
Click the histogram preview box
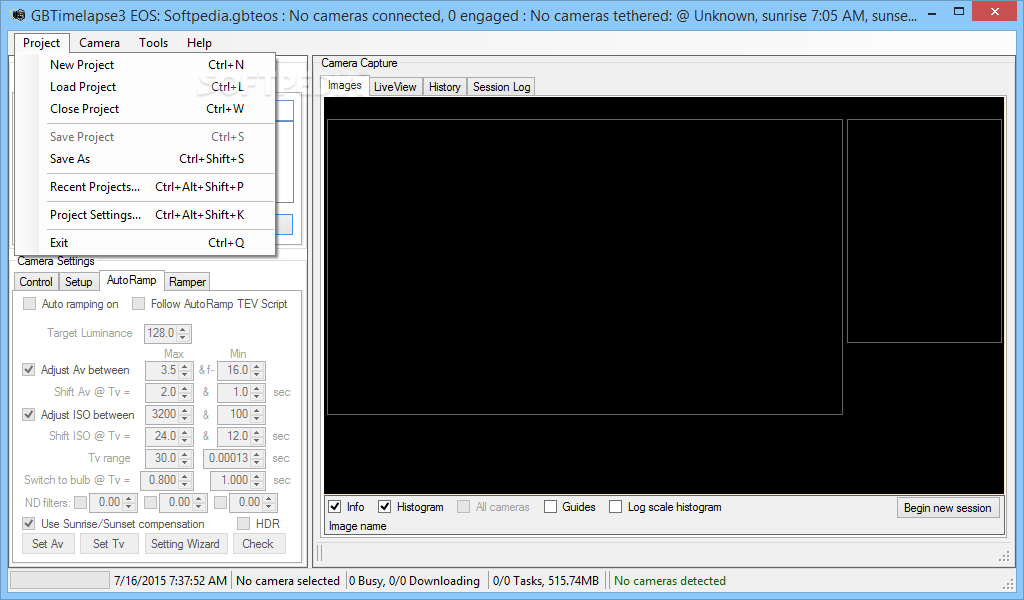pos(924,231)
